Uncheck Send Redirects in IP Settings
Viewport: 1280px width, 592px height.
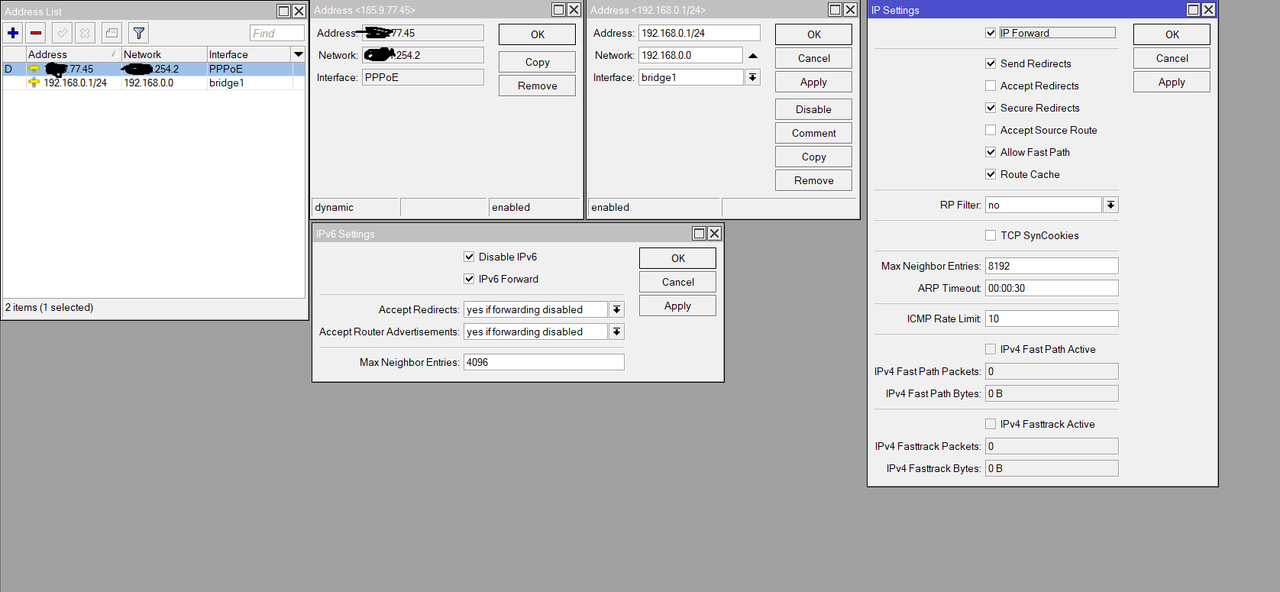coord(991,64)
